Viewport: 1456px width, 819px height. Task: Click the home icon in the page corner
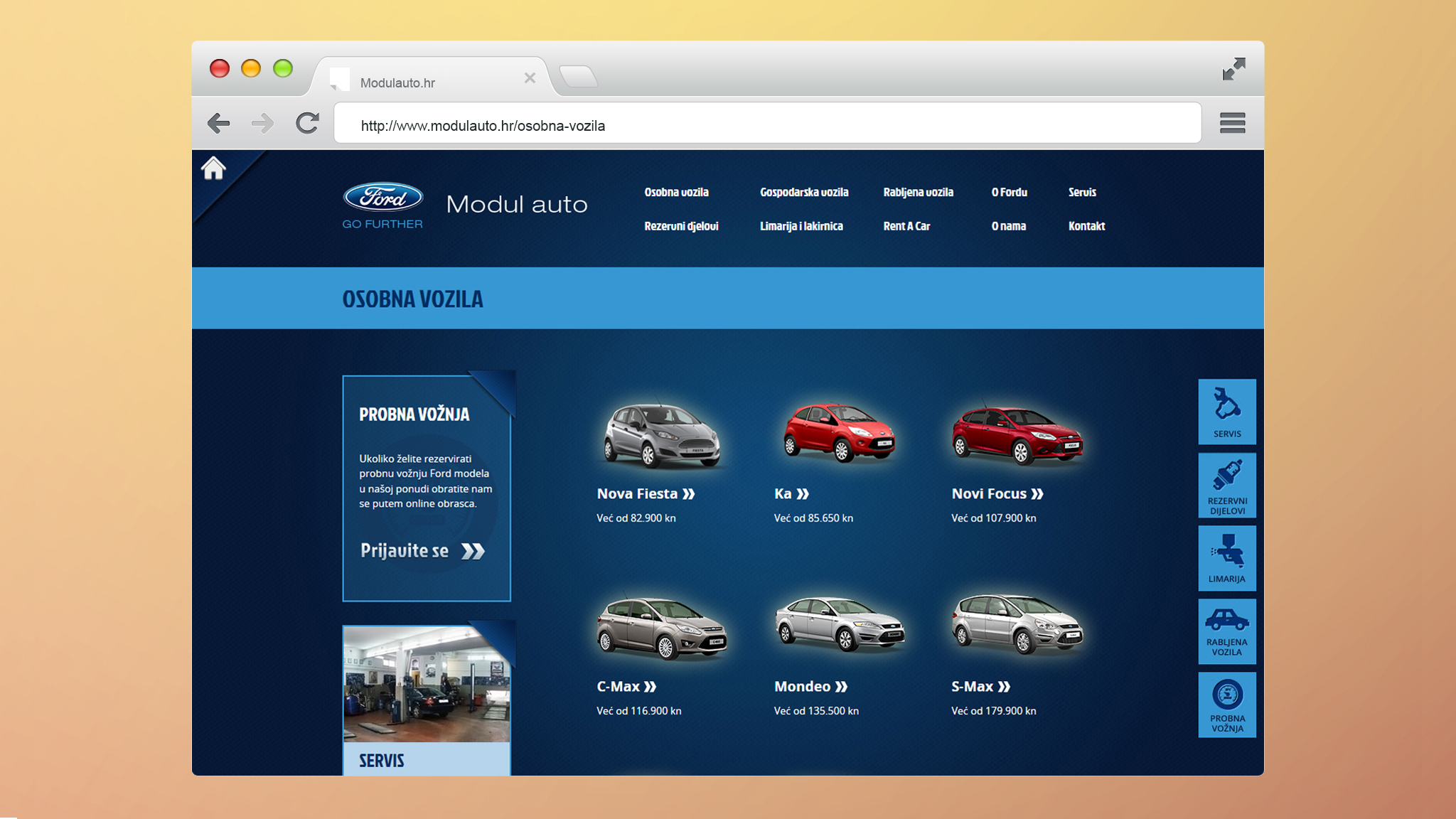(213, 168)
